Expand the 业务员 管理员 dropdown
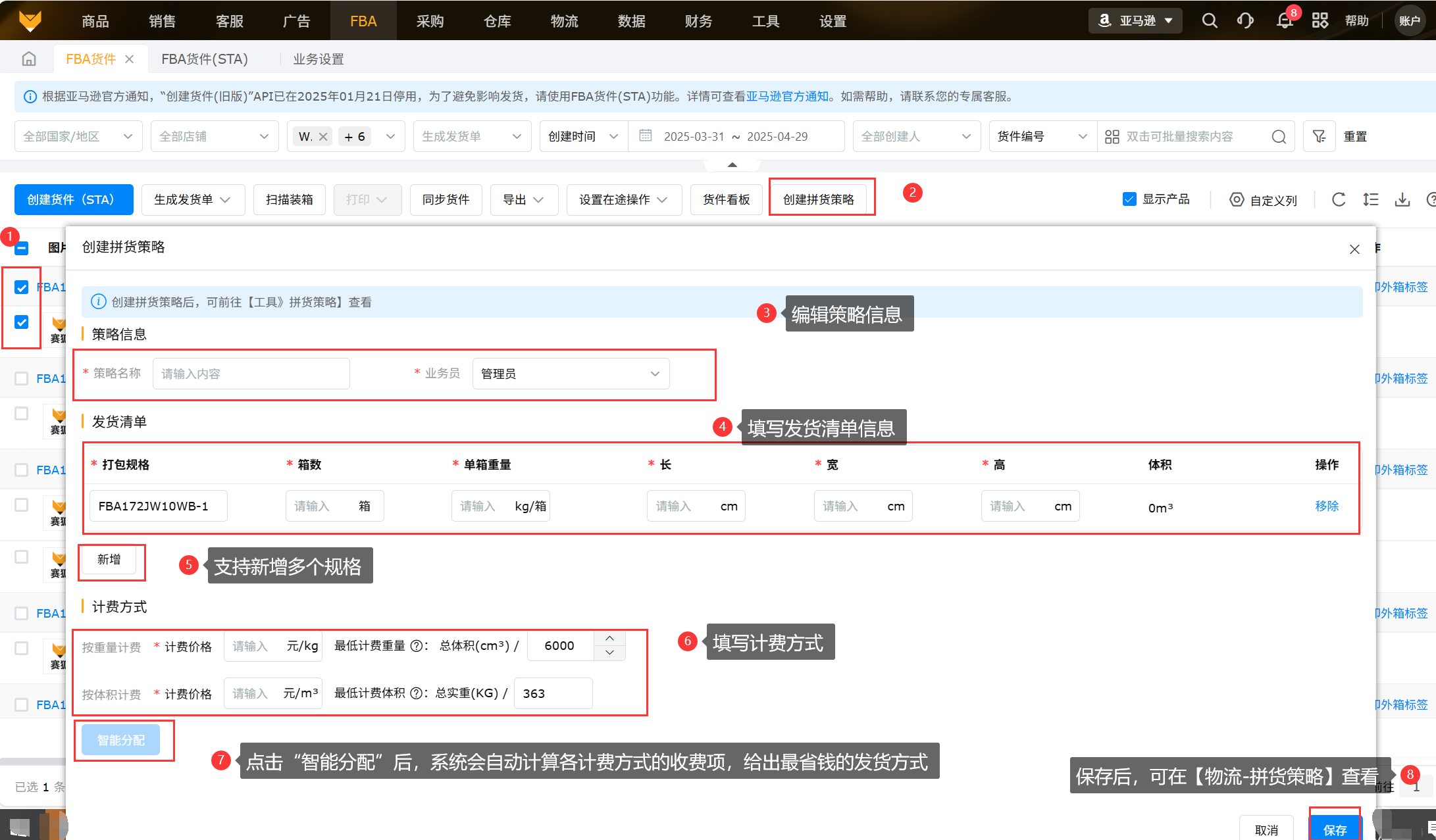Viewport: 1436px width, 840px height. (x=571, y=374)
